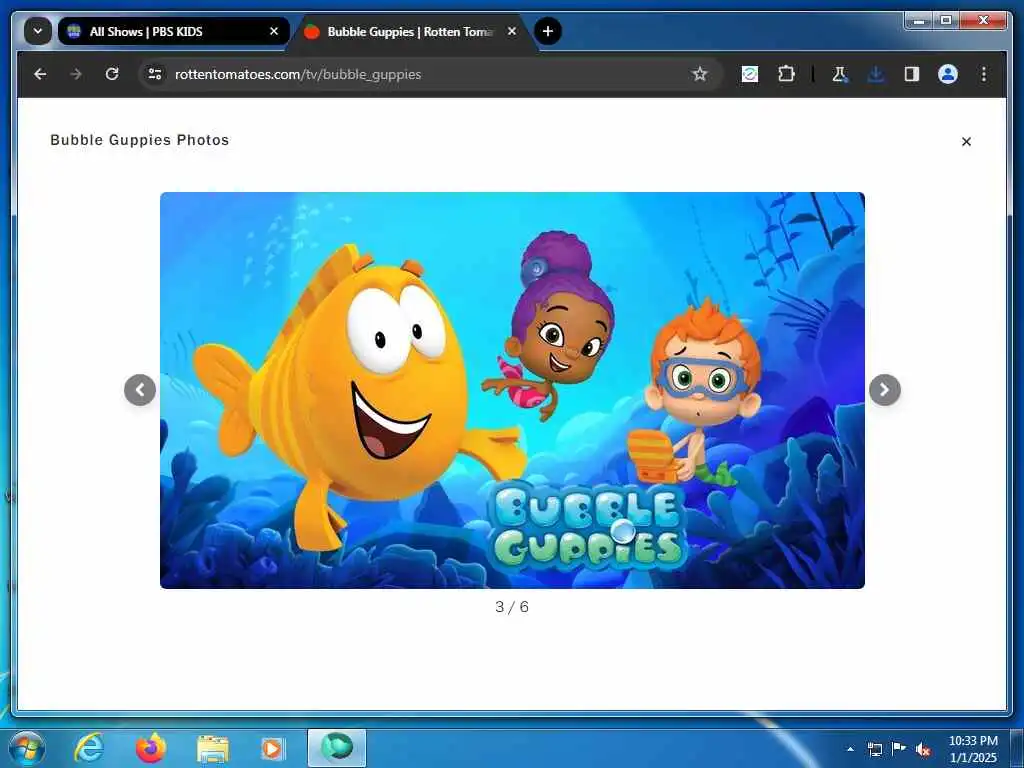Open Windows Explorer from the taskbar

213,748
